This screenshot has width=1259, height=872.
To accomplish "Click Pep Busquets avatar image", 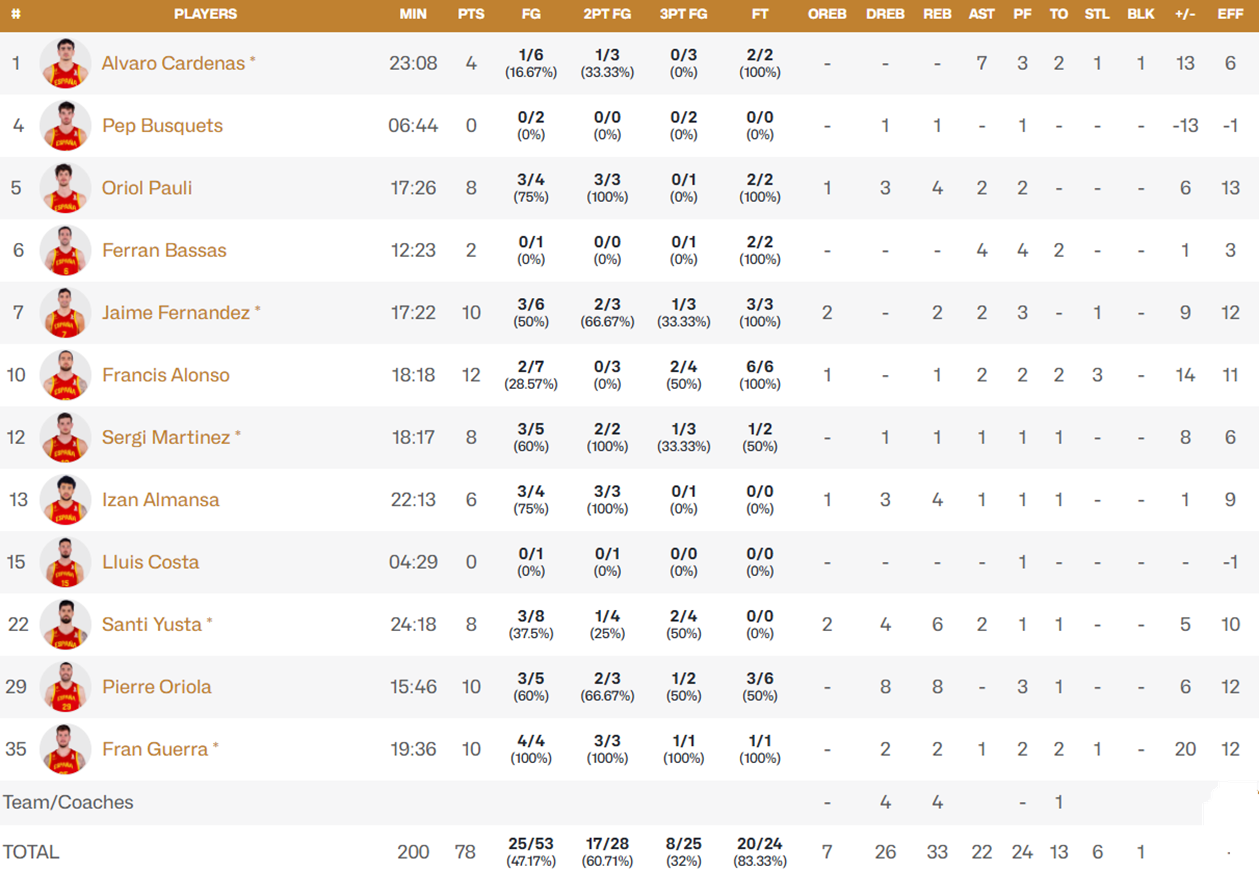I will [x=65, y=126].
